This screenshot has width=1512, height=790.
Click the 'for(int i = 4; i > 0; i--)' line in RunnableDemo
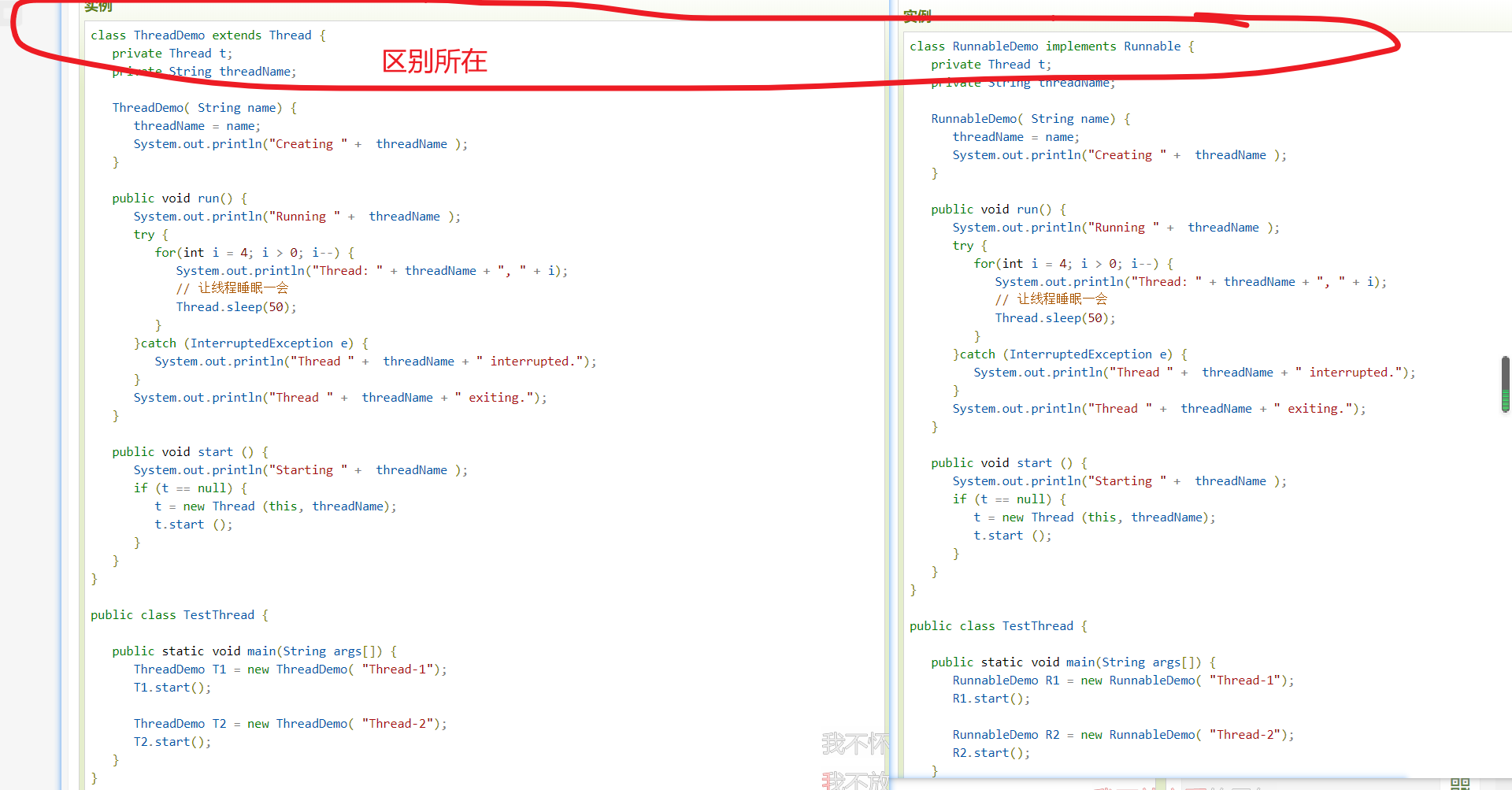[1073, 264]
